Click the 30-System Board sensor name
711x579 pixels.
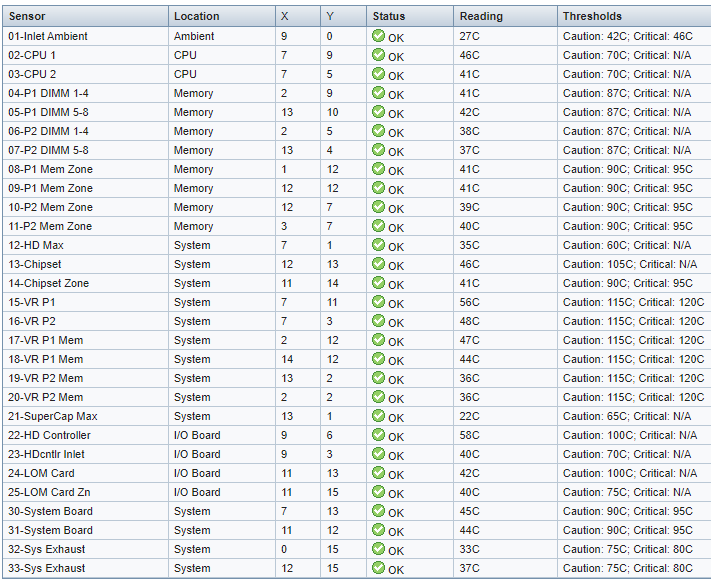50,511
